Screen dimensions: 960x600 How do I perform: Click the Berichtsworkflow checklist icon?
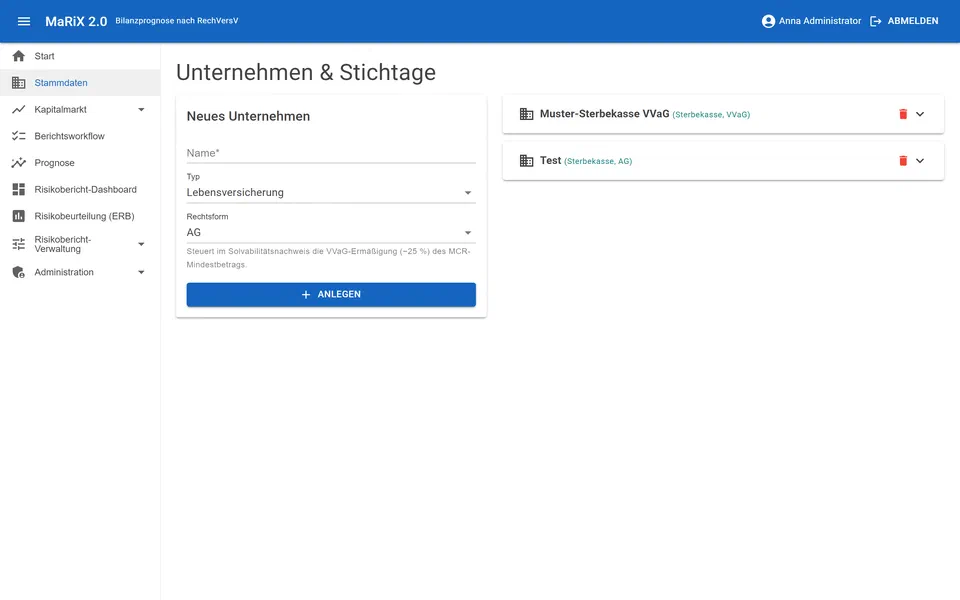(19, 136)
